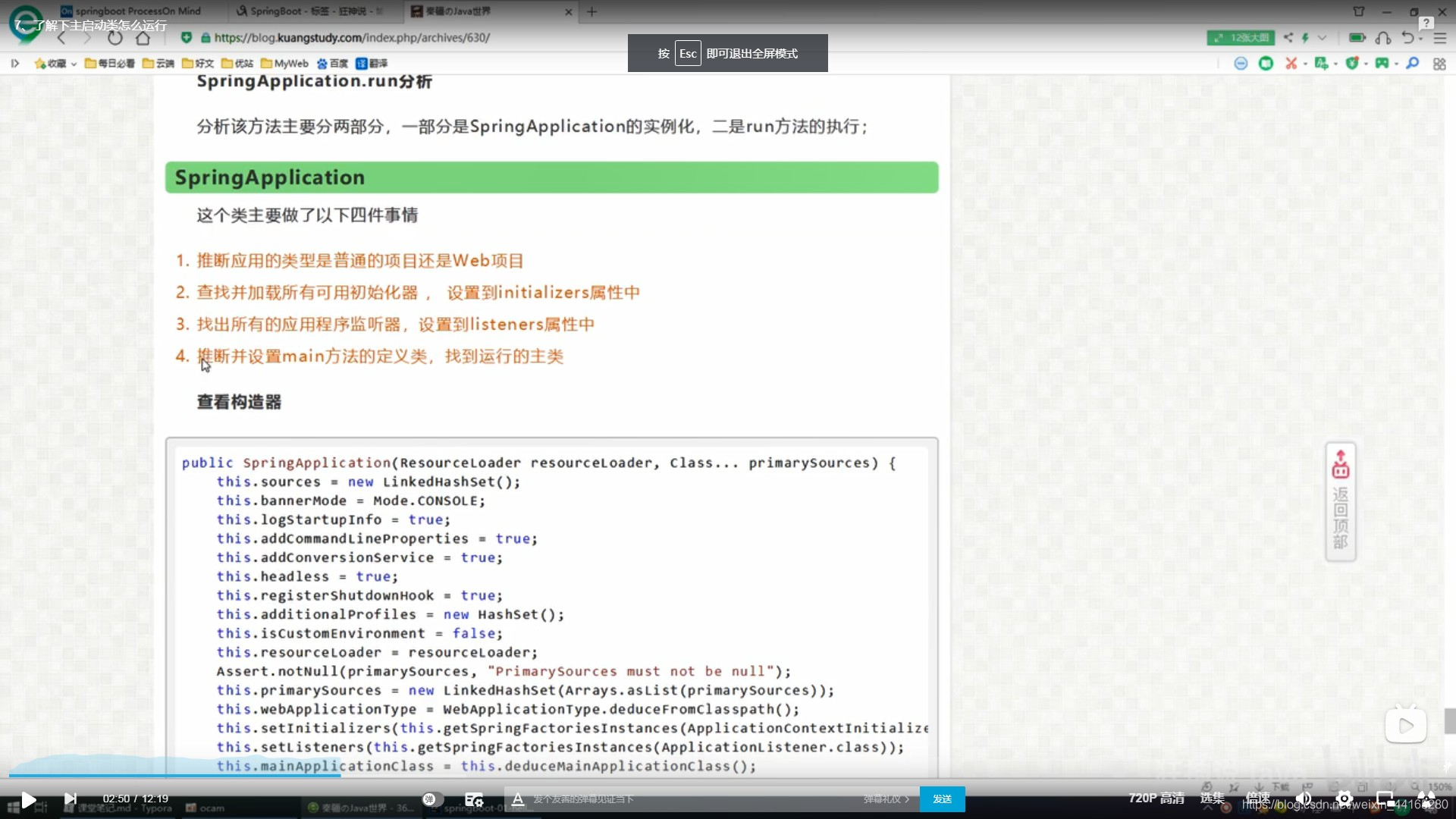
Task: Toggle the danmaku comments switch
Action: tap(432, 799)
